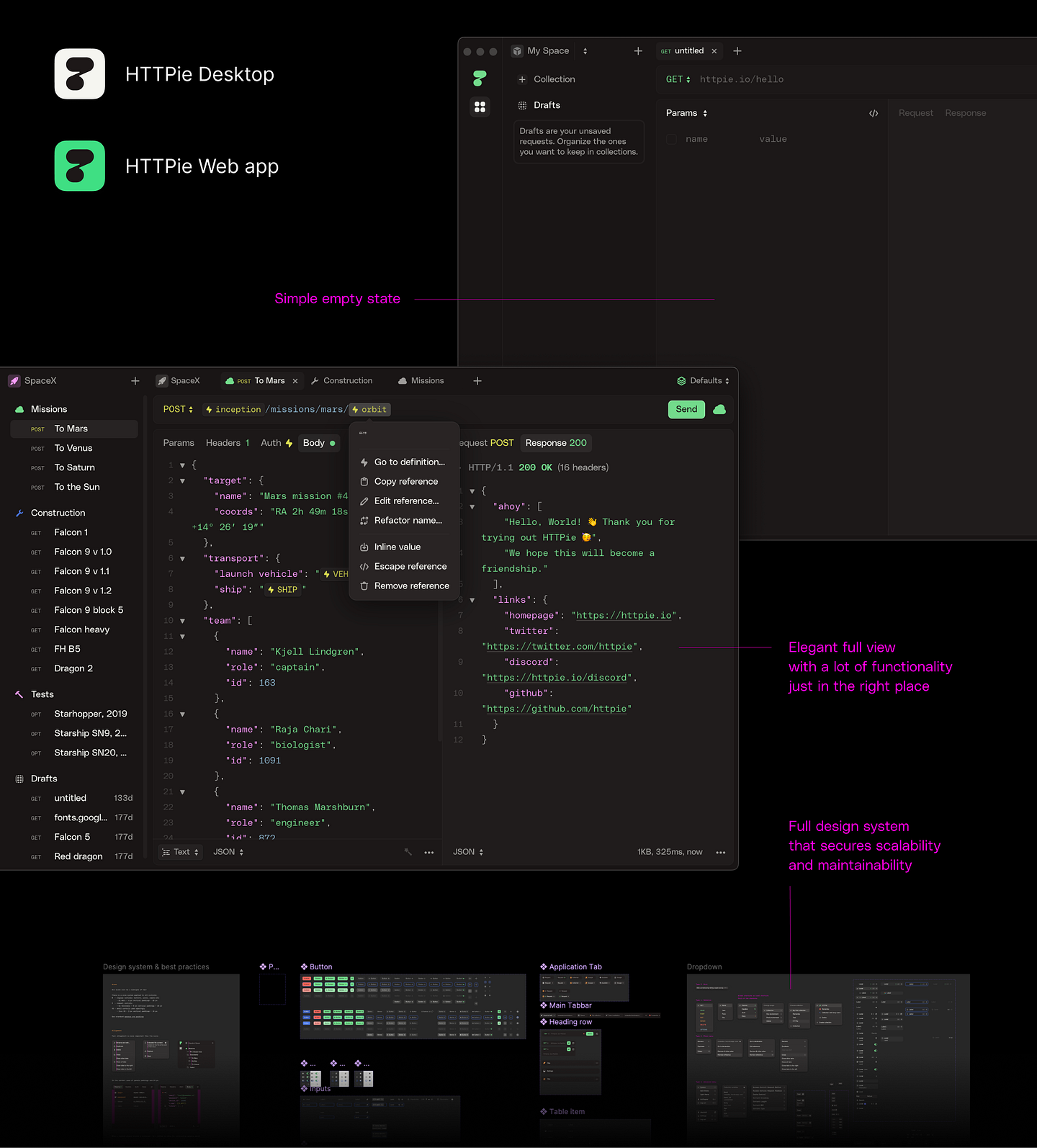Open more options beside the wand icon
The image size is (1037, 1148).
(429, 853)
